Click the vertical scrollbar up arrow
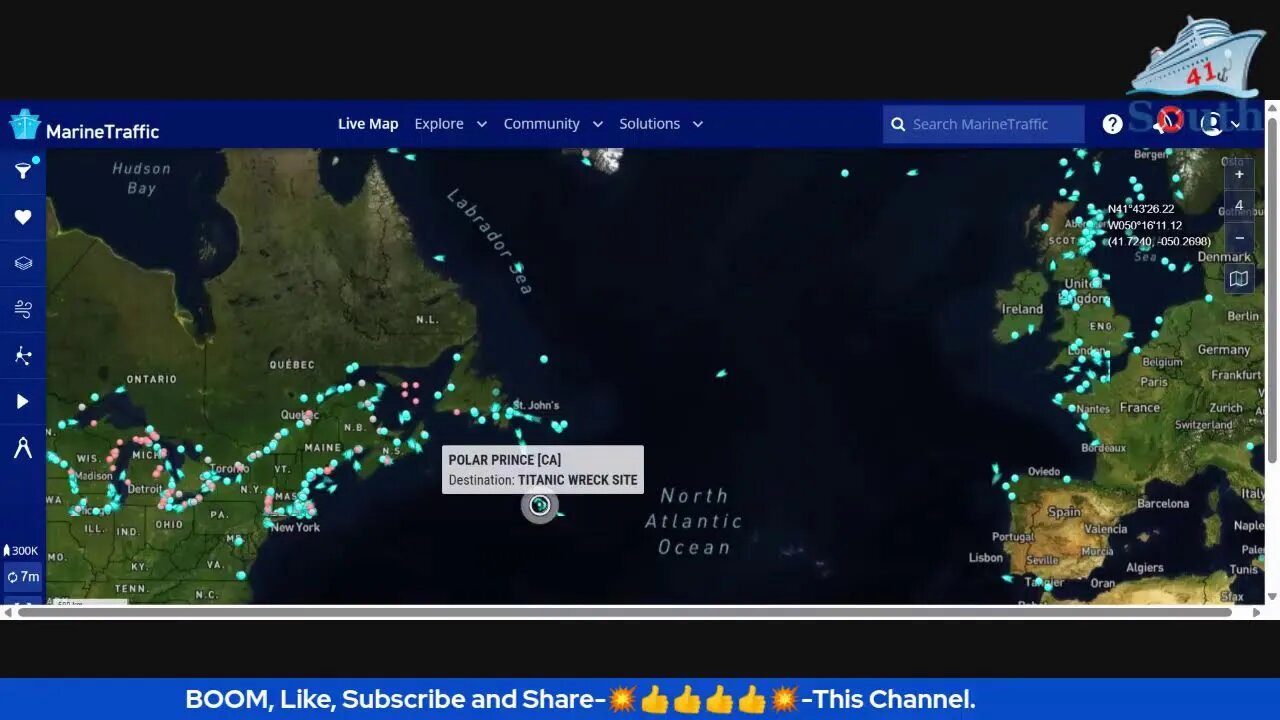This screenshot has height=720, width=1280. click(1273, 106)
